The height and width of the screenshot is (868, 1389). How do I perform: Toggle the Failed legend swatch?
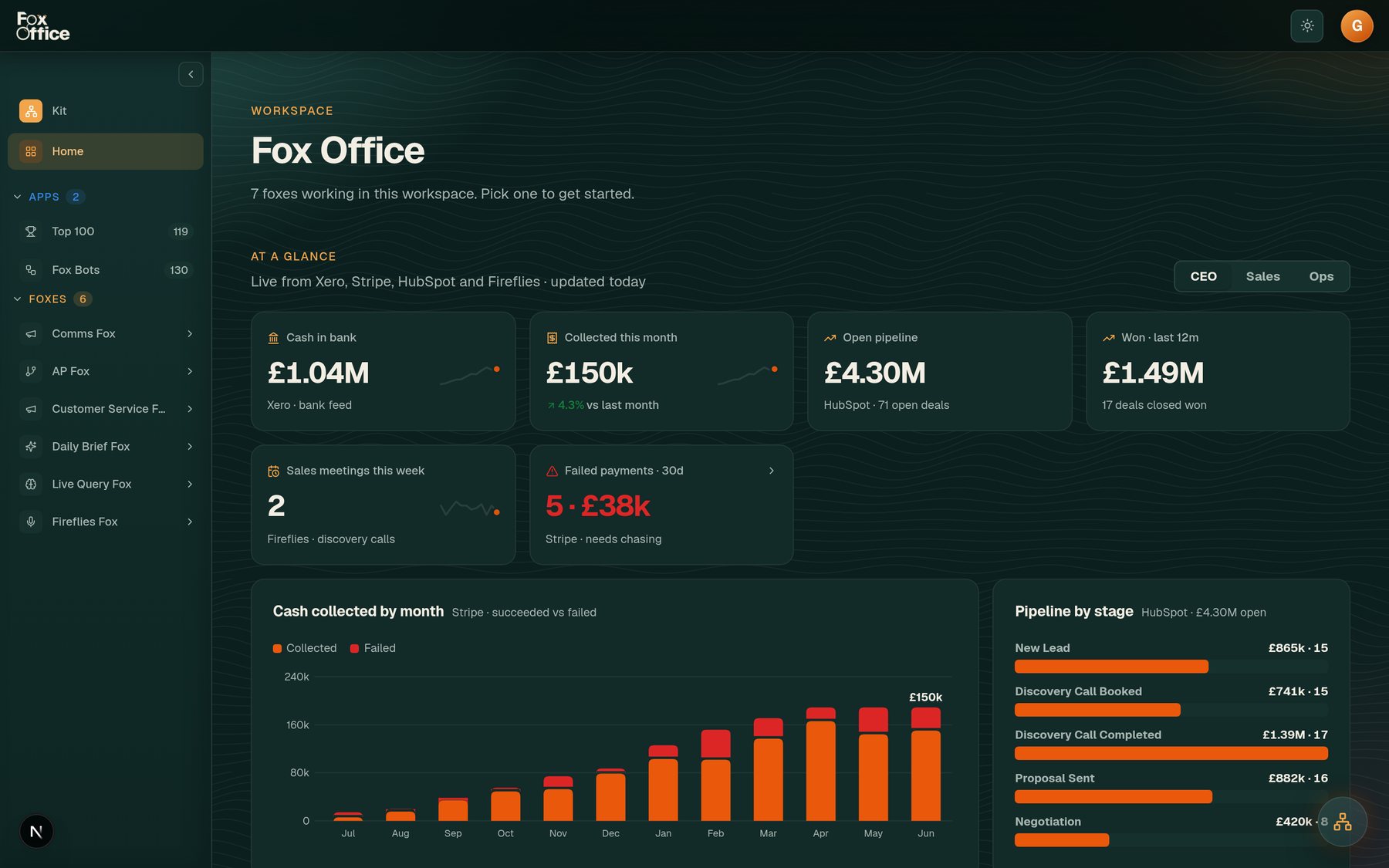coord(354,648)
